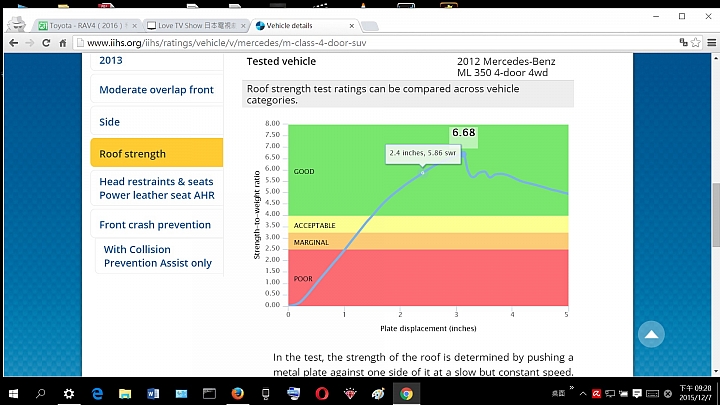Launch Firefox from taskbar
The width and height of the screenshot is (720, 405).
pos(237,394)
